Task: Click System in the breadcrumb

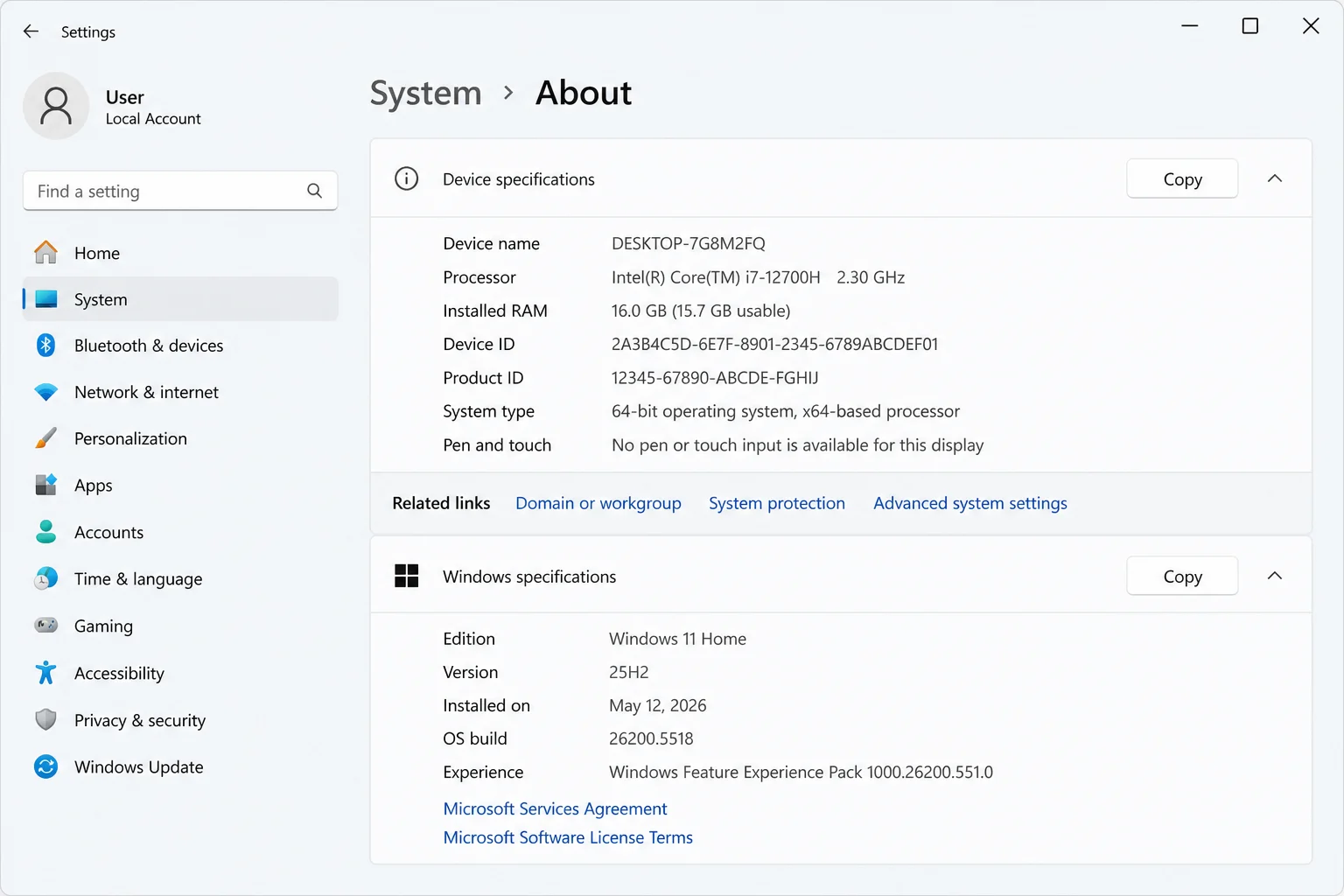Action: 426,93
